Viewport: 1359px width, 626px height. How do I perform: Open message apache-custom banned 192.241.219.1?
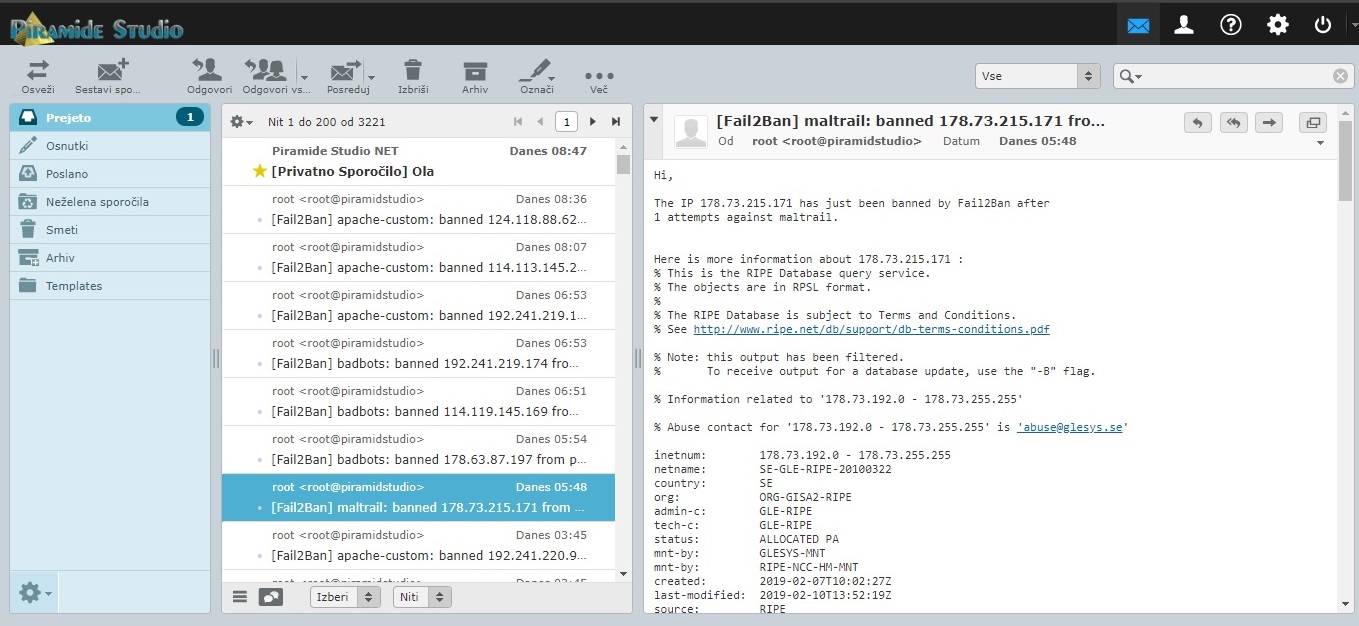pos(418,306)
